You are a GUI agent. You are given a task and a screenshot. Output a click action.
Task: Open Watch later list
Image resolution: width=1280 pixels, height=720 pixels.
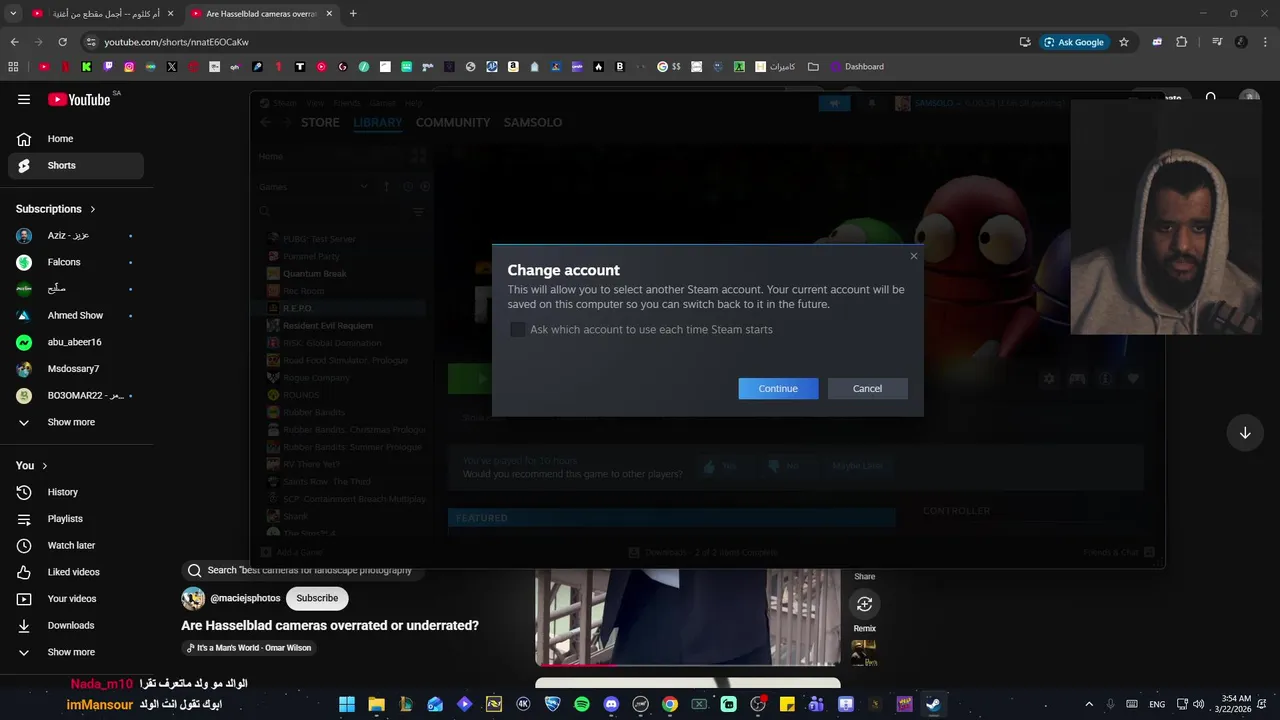[x=76, y=545]
